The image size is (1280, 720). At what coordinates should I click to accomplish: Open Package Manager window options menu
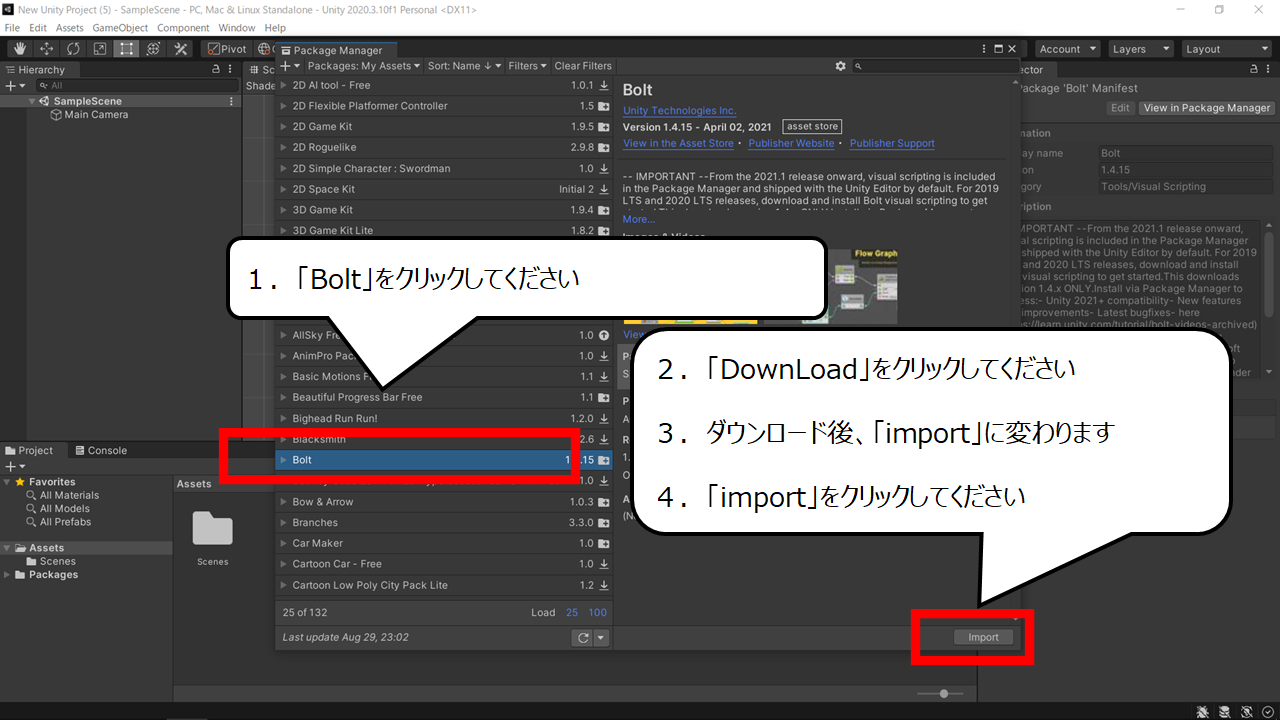[982, 49]
